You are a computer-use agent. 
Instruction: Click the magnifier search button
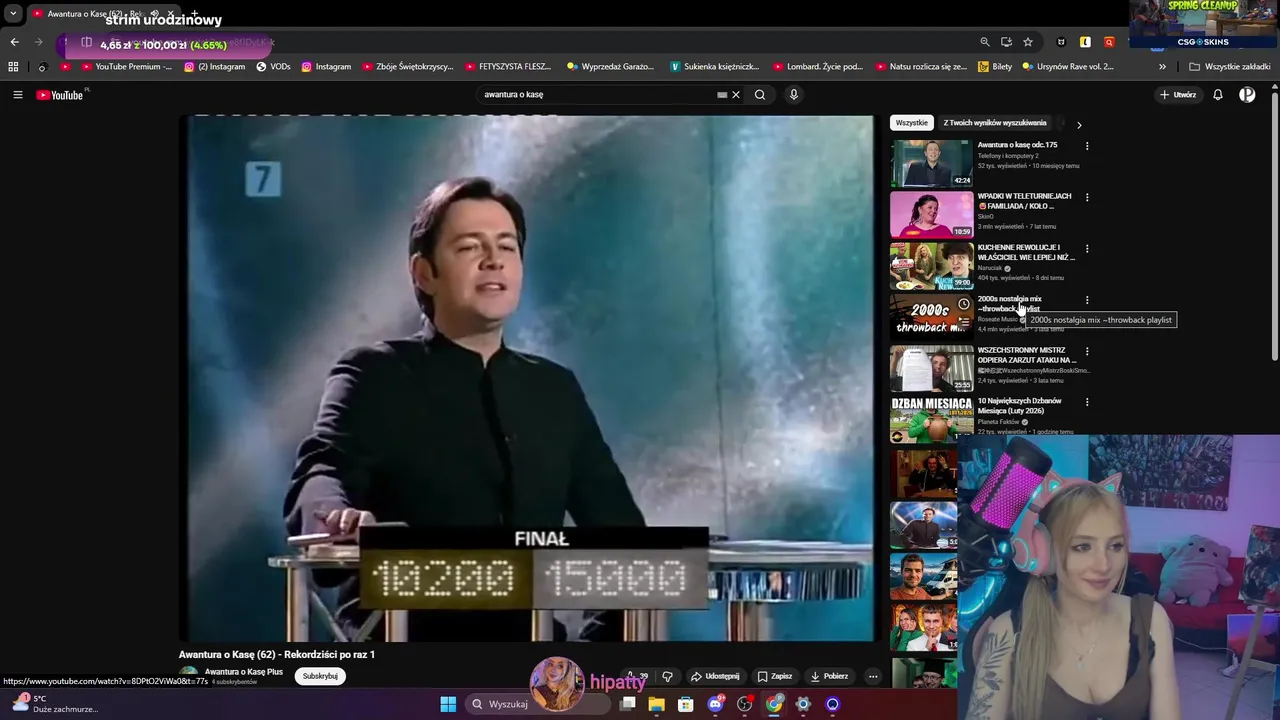pyautogui.click(x=760, y=95)
